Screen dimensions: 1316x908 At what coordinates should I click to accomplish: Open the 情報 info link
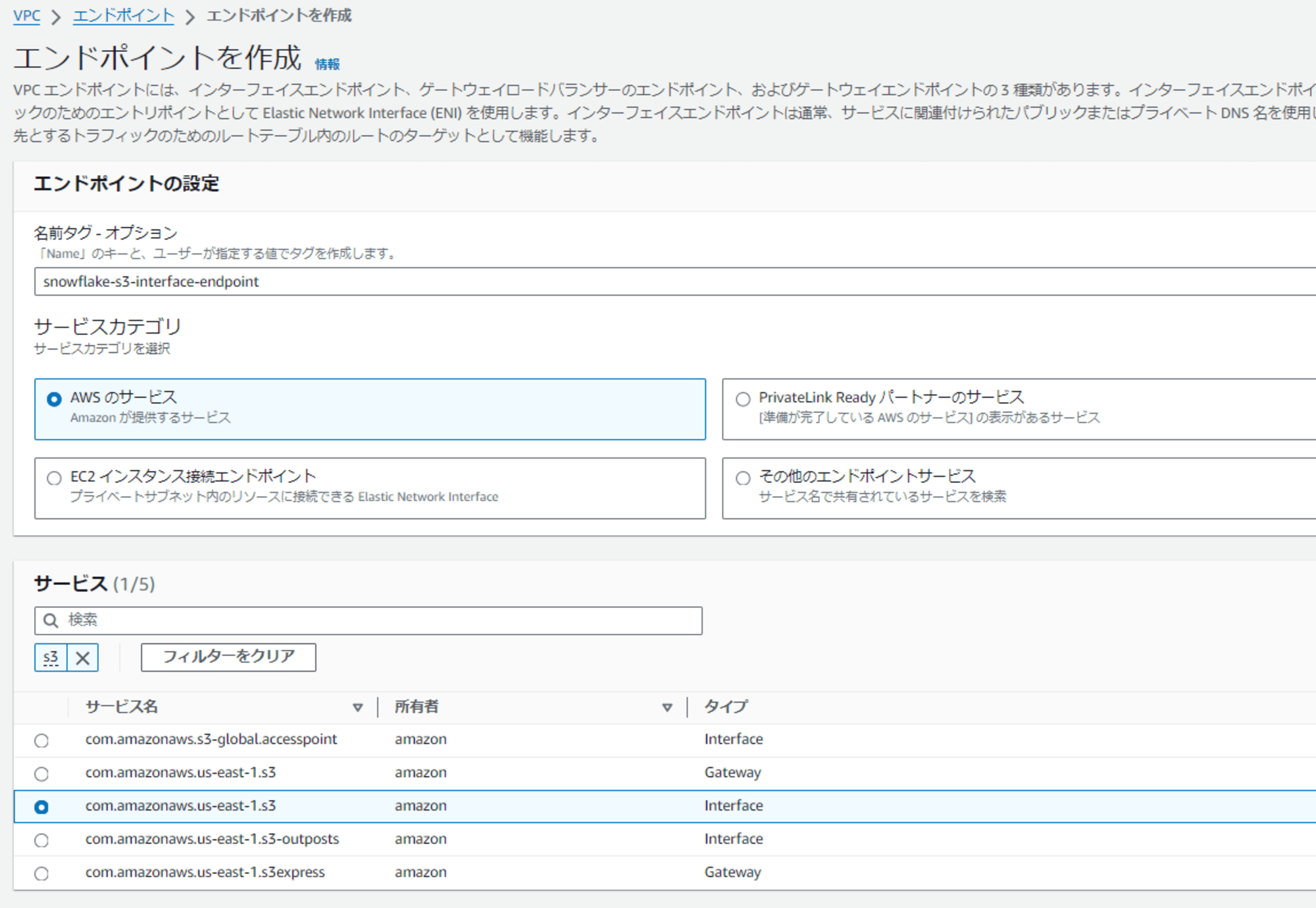[327, 64]
